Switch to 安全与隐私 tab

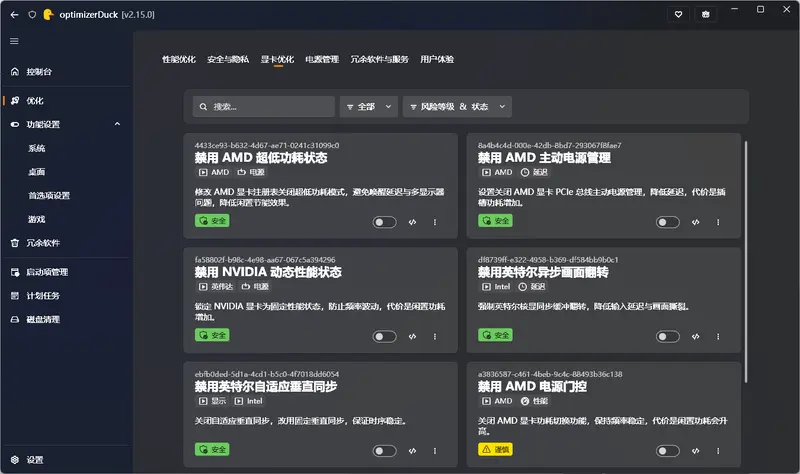[228, 59]
